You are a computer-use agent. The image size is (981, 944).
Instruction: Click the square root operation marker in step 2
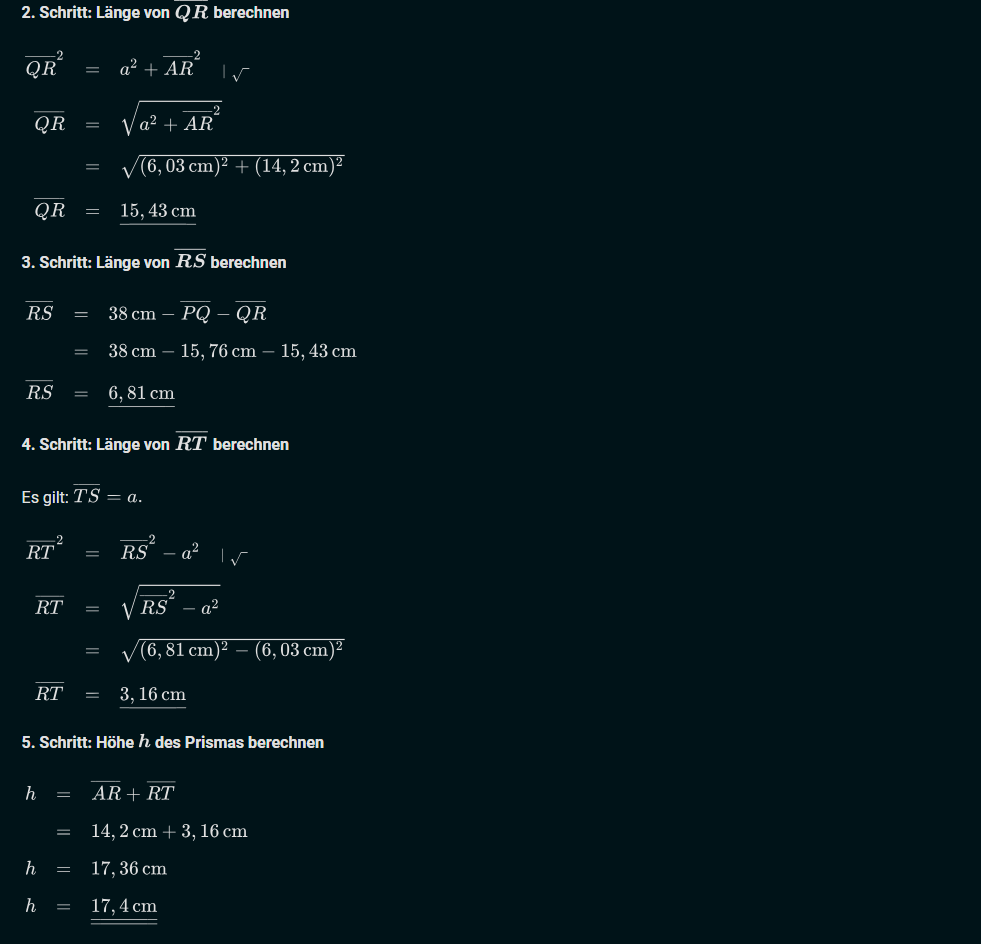pyautogui.click(x=235, y=72)
